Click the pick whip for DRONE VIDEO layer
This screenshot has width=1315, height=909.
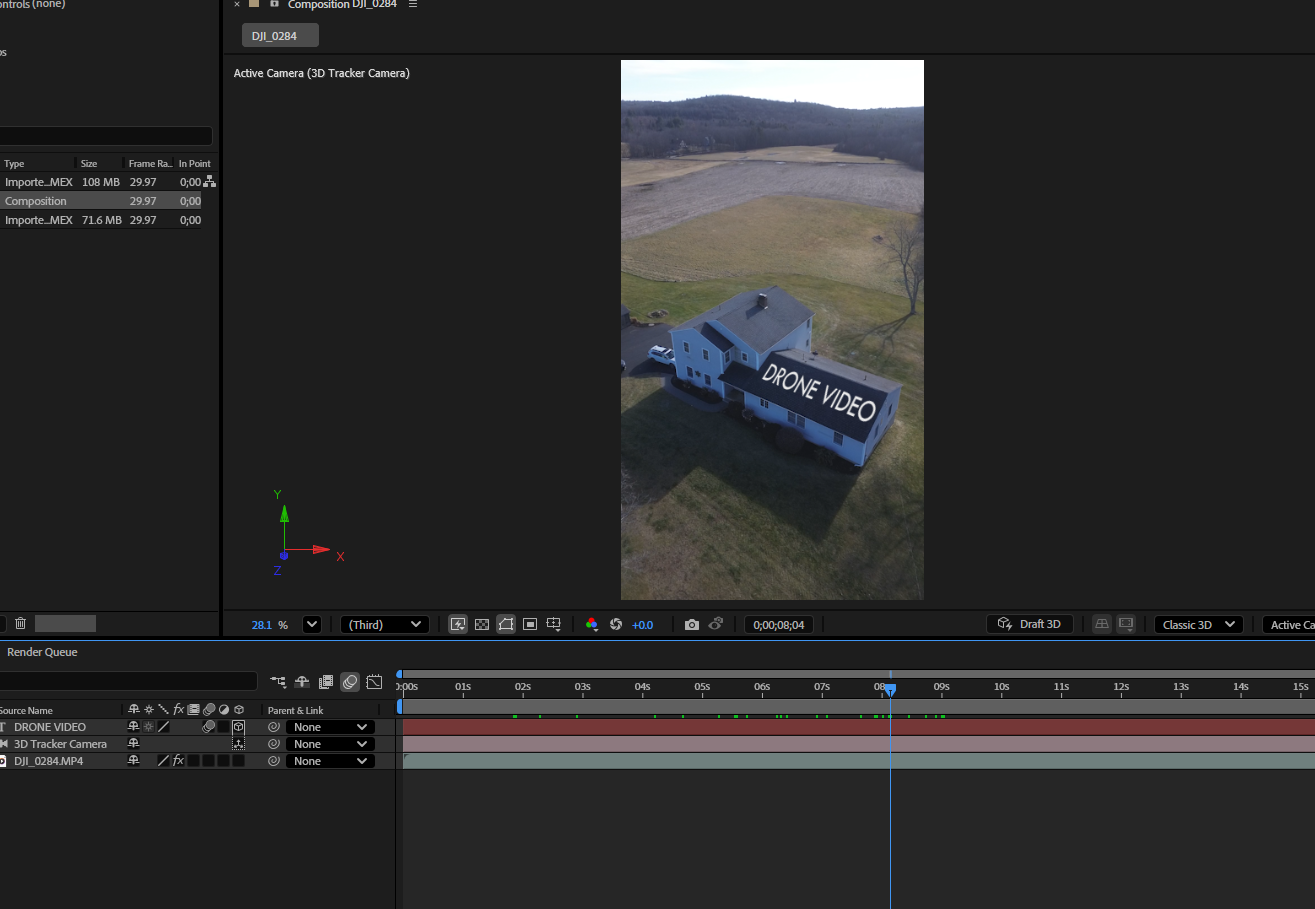point(273,728)
